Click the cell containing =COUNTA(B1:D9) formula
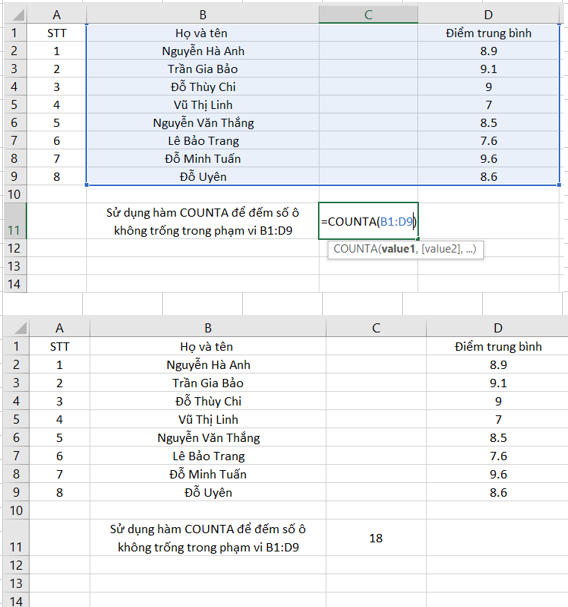Image resolution: width=568 pixels, height=607 pixels. coord(368,221)
